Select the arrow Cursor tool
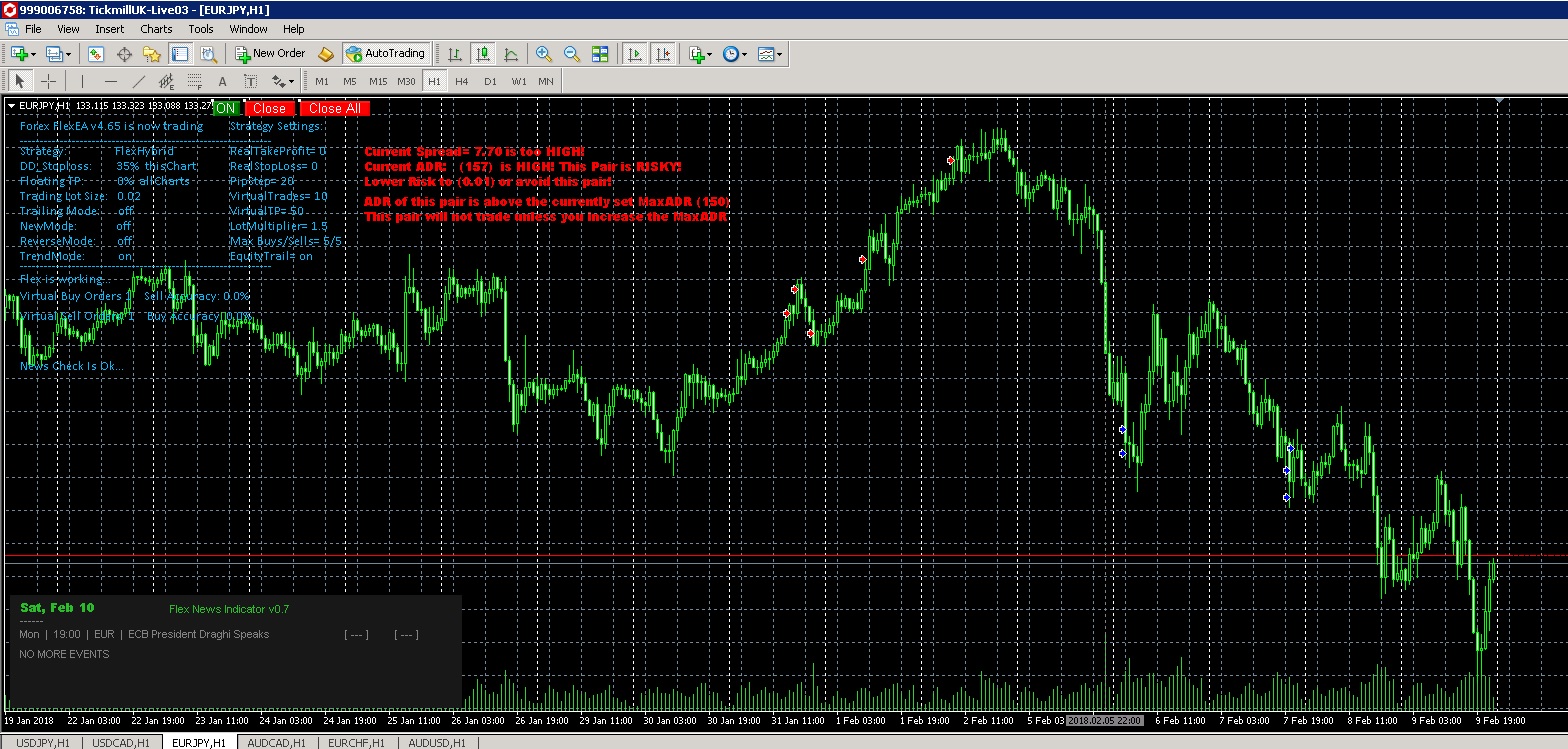Screen dimensions: 1568x749 (x=20, y=81)
